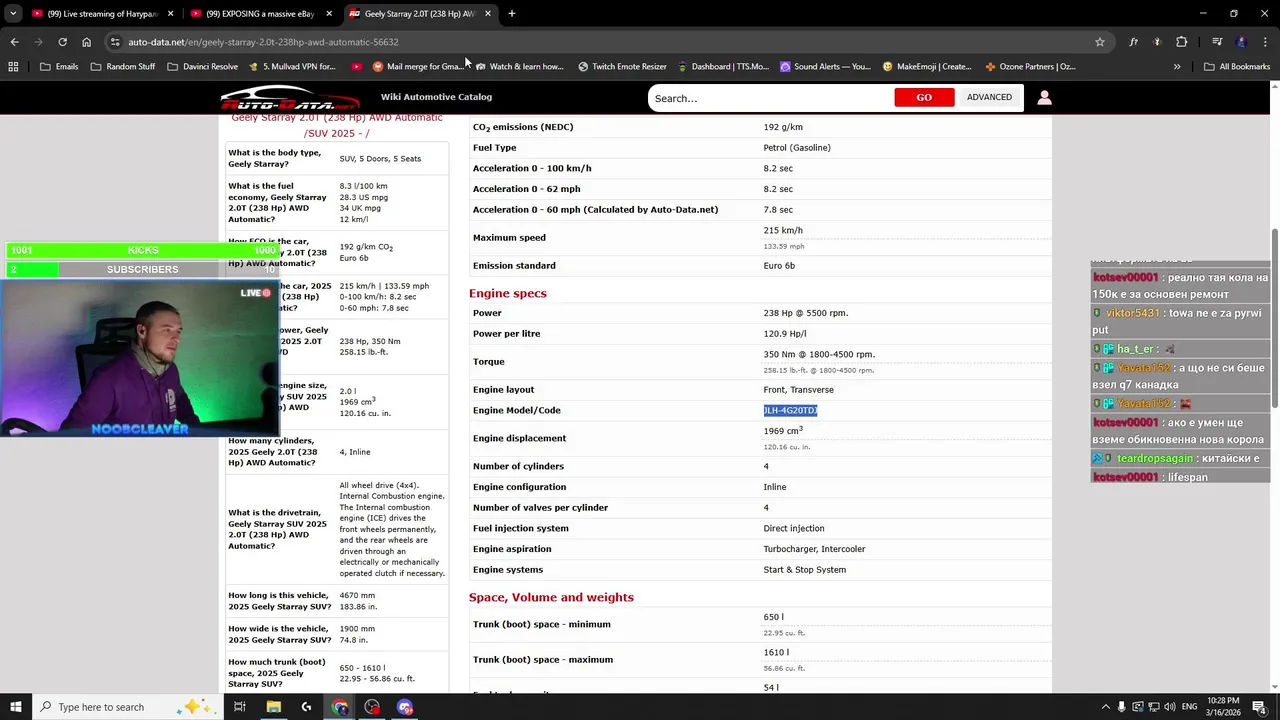Open the Chrome profile avatar menu
Image resolution: width=1280 pixels, height=720 pixels.
pyautogui.click(x=1241, y=42)
